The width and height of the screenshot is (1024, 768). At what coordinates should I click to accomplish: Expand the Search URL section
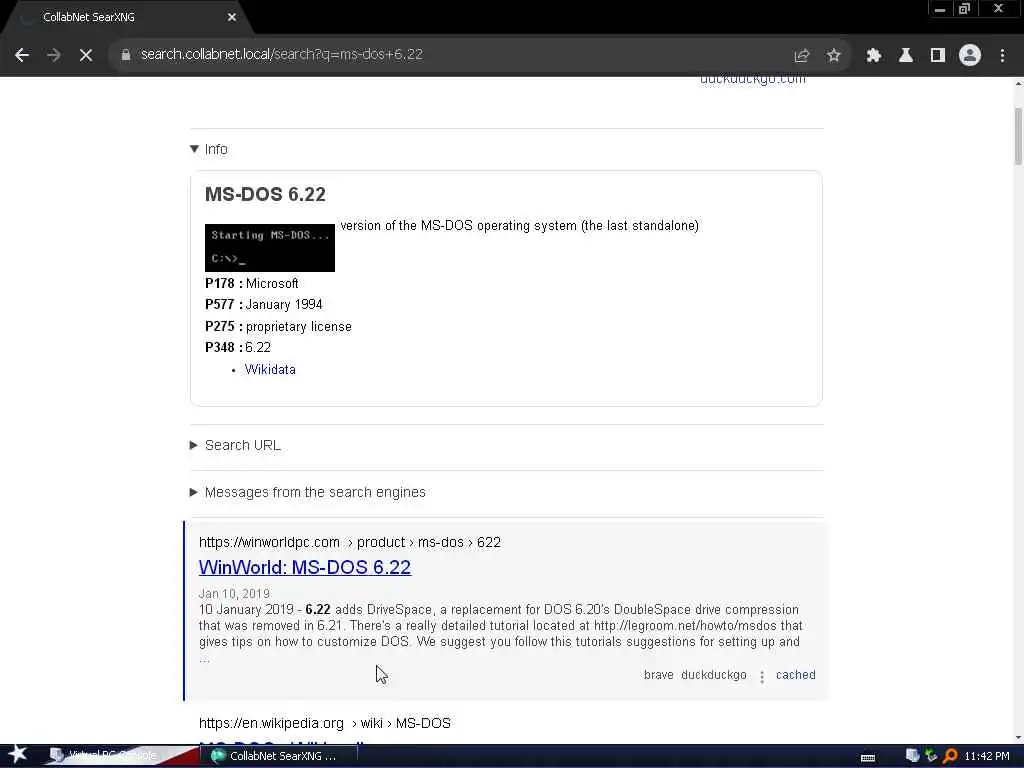(x=235, y=445)
